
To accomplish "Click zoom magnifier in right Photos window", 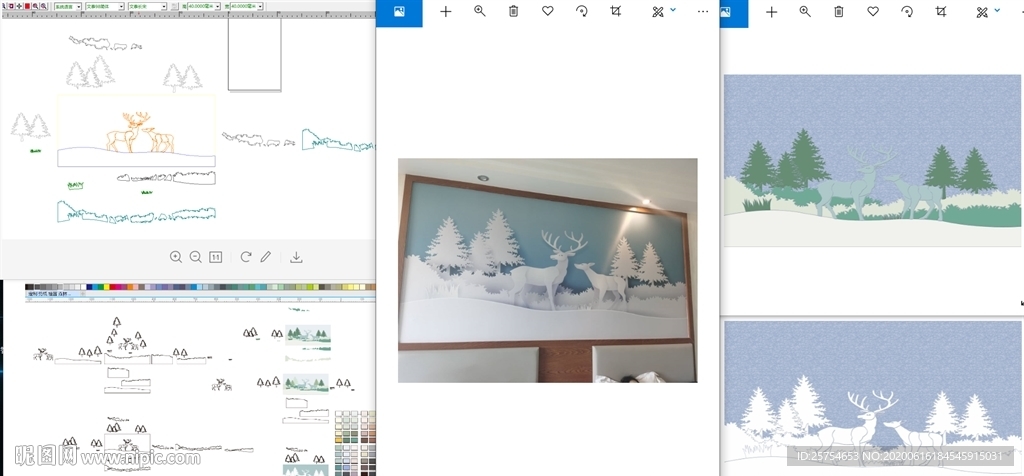I will 805,12.
